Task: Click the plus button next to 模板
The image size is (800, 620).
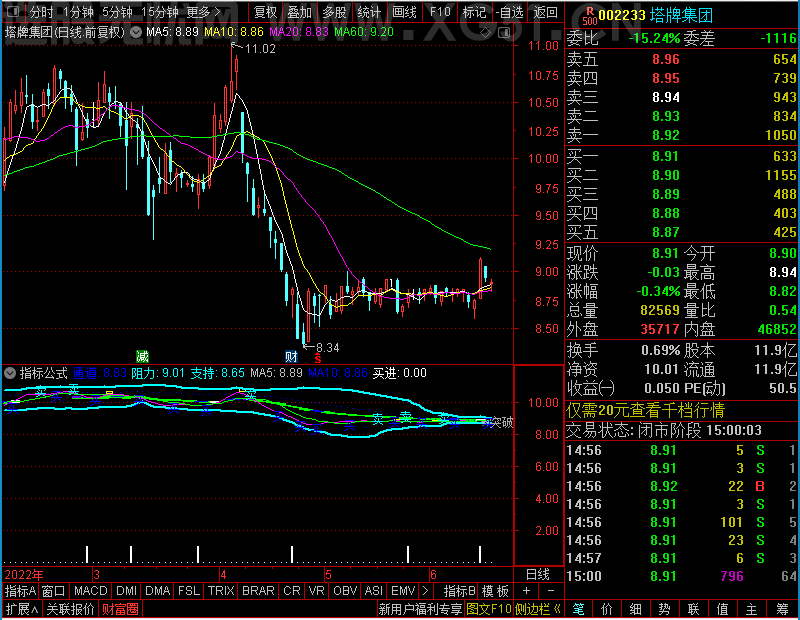Action: [526, 591]
